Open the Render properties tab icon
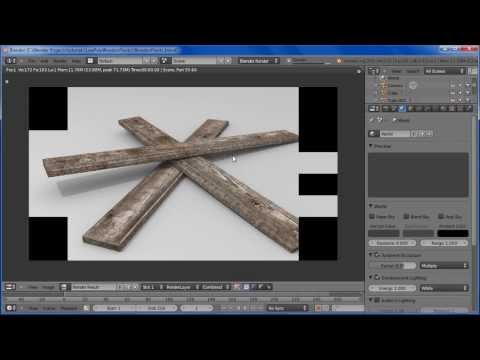480x360 pixels. 386,108
